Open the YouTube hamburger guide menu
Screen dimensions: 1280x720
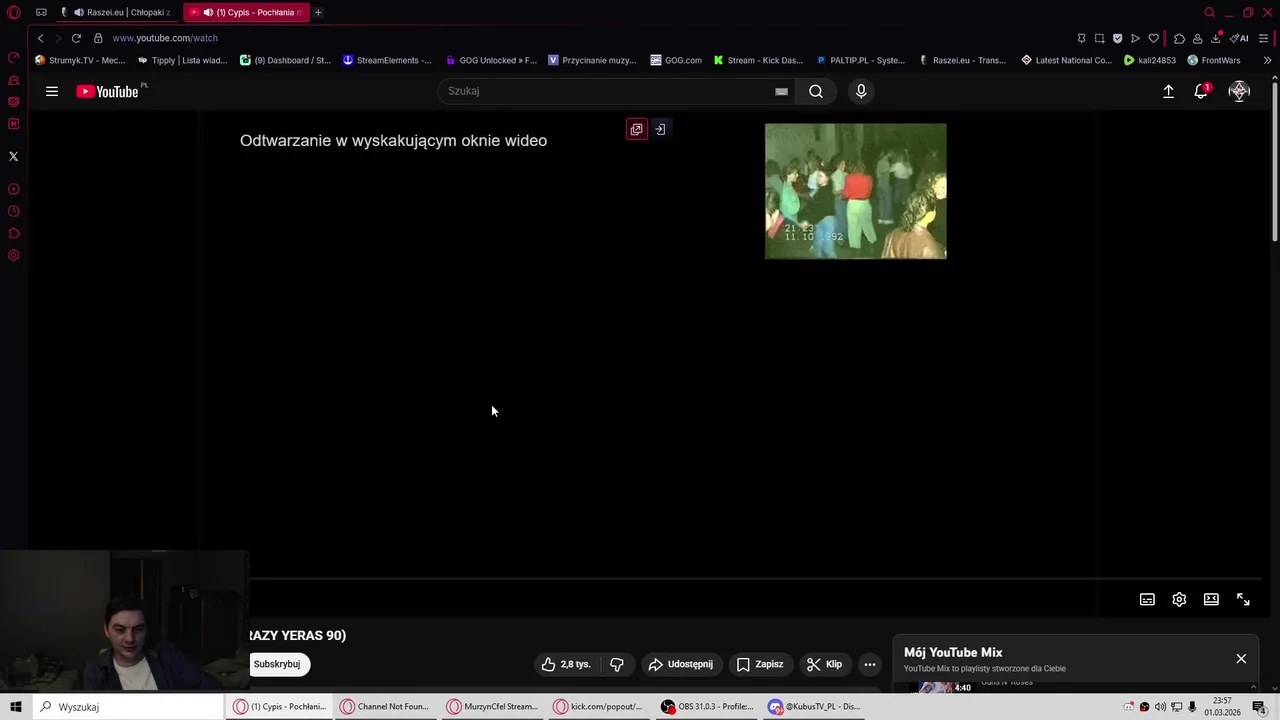pos(52,91)
